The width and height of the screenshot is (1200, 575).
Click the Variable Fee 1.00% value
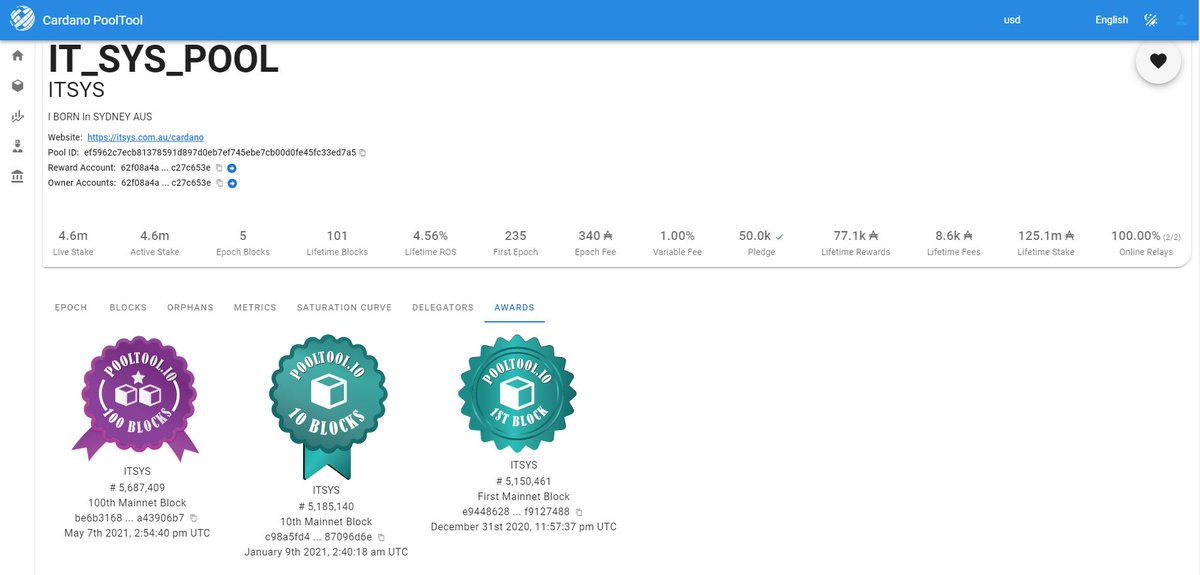[x=677, y=236]
